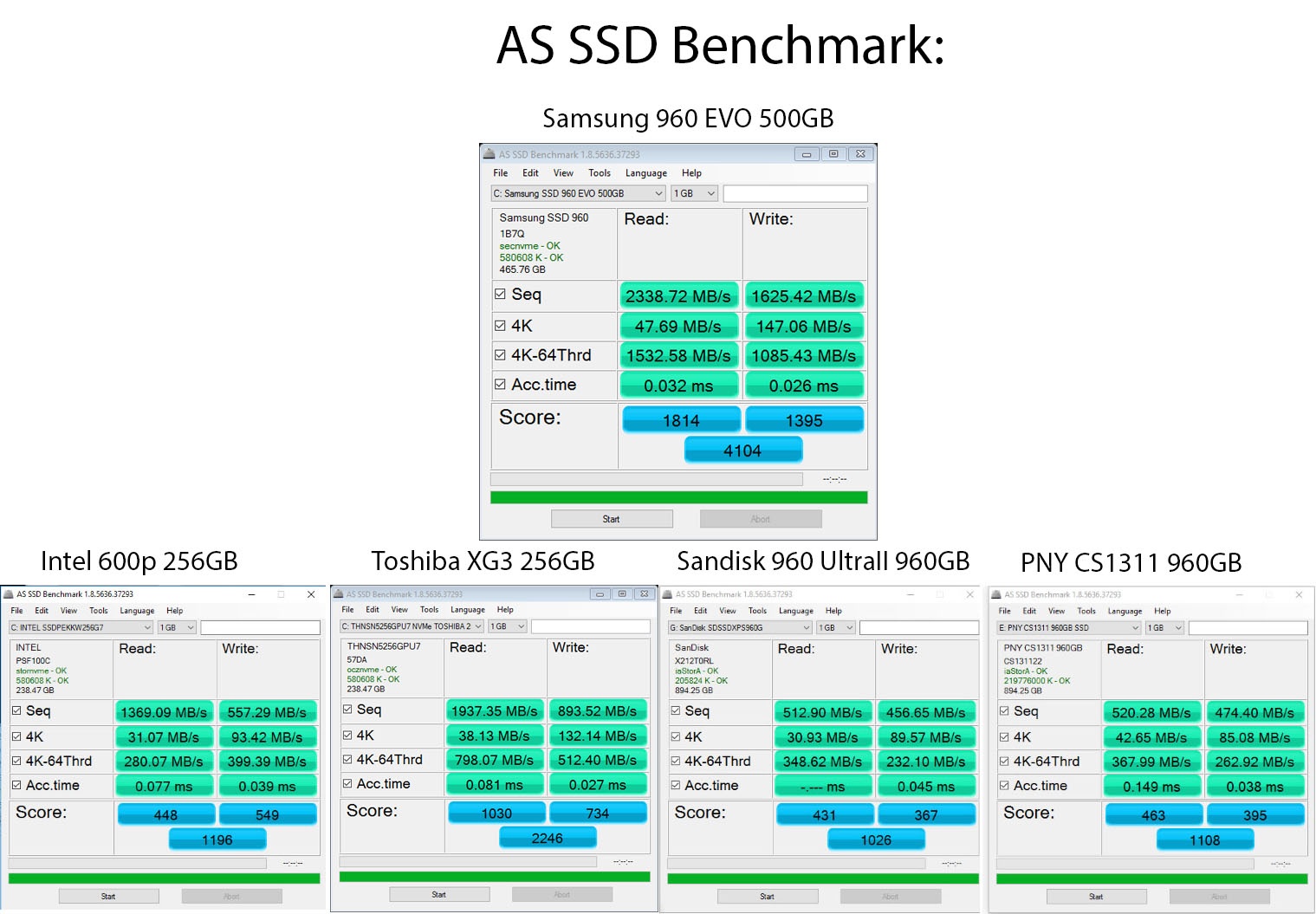Image resolution: width=1316 pixels, height=914 pixels.
Task: Disable 4K-64Thrd test in the Samsung window
Action: point(500,355)
